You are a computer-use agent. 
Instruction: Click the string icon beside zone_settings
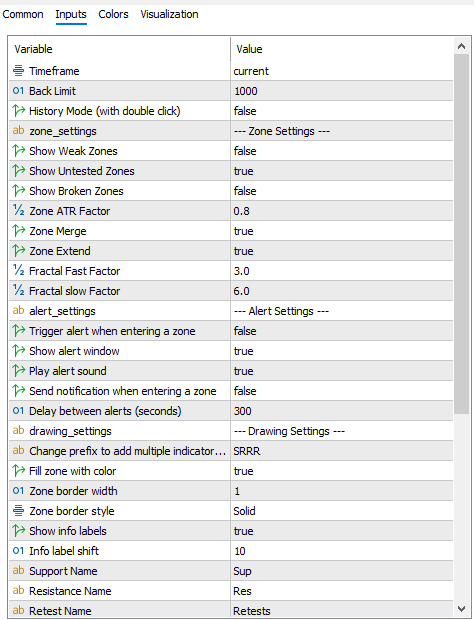(19, 130)
